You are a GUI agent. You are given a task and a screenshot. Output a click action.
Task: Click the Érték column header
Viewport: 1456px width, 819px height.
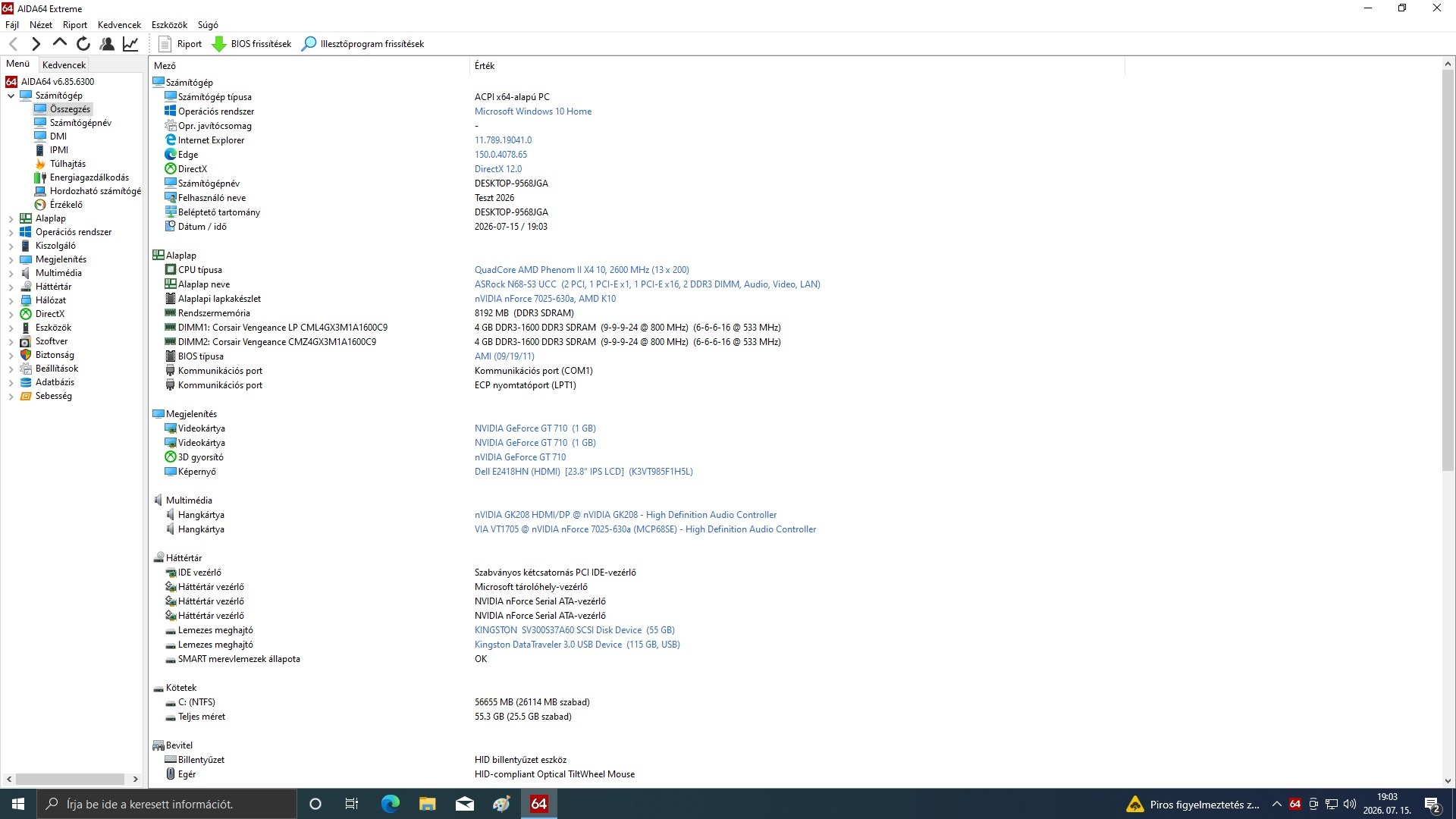797,66
